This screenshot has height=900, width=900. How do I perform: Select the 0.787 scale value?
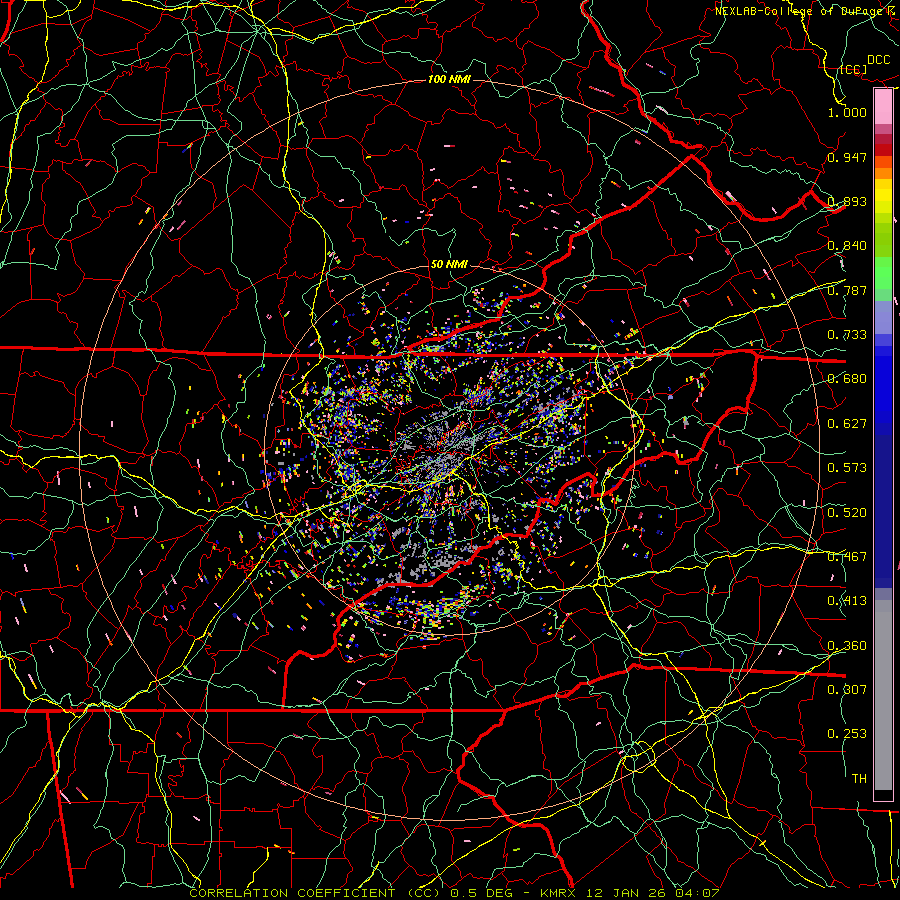pyautogui.click(x=847, y=290)
